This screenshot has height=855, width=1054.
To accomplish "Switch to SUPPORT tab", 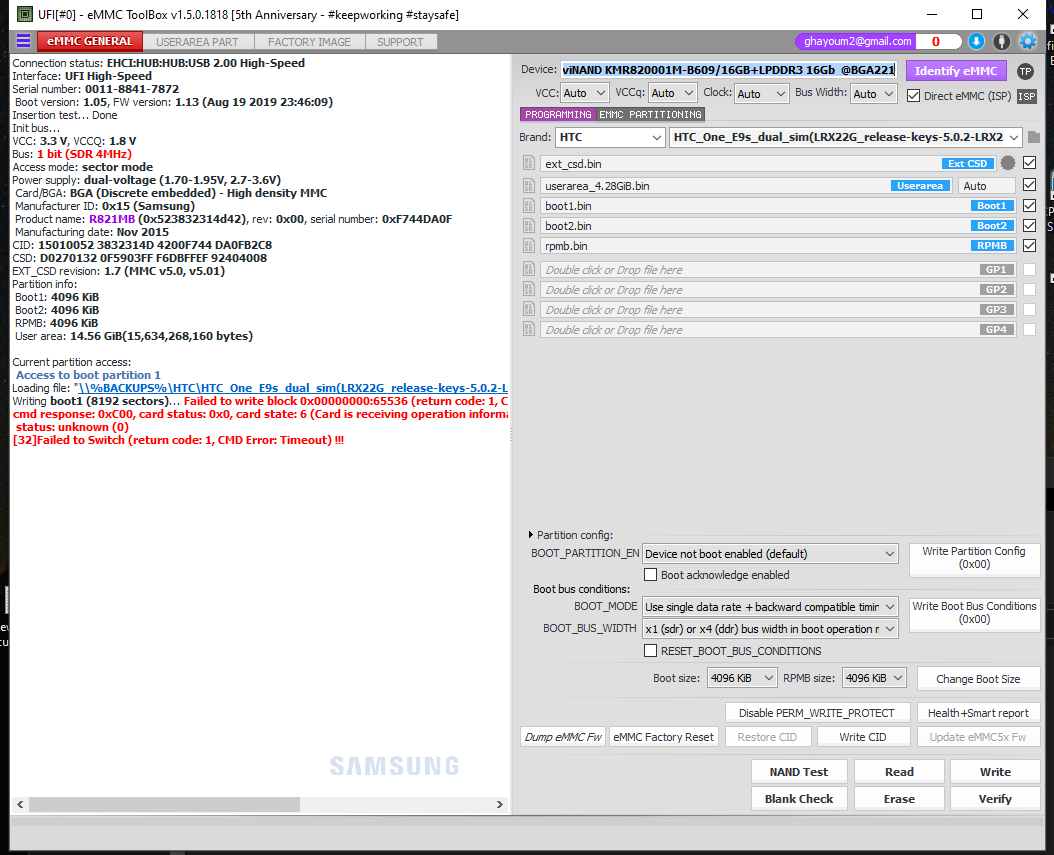I will click(x=401, y=42).
